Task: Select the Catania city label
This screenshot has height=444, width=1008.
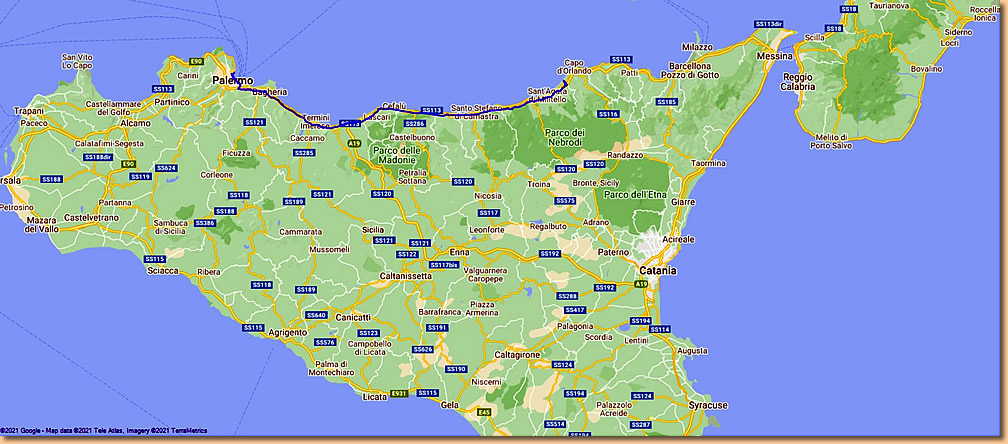Action: coord(657,270)
